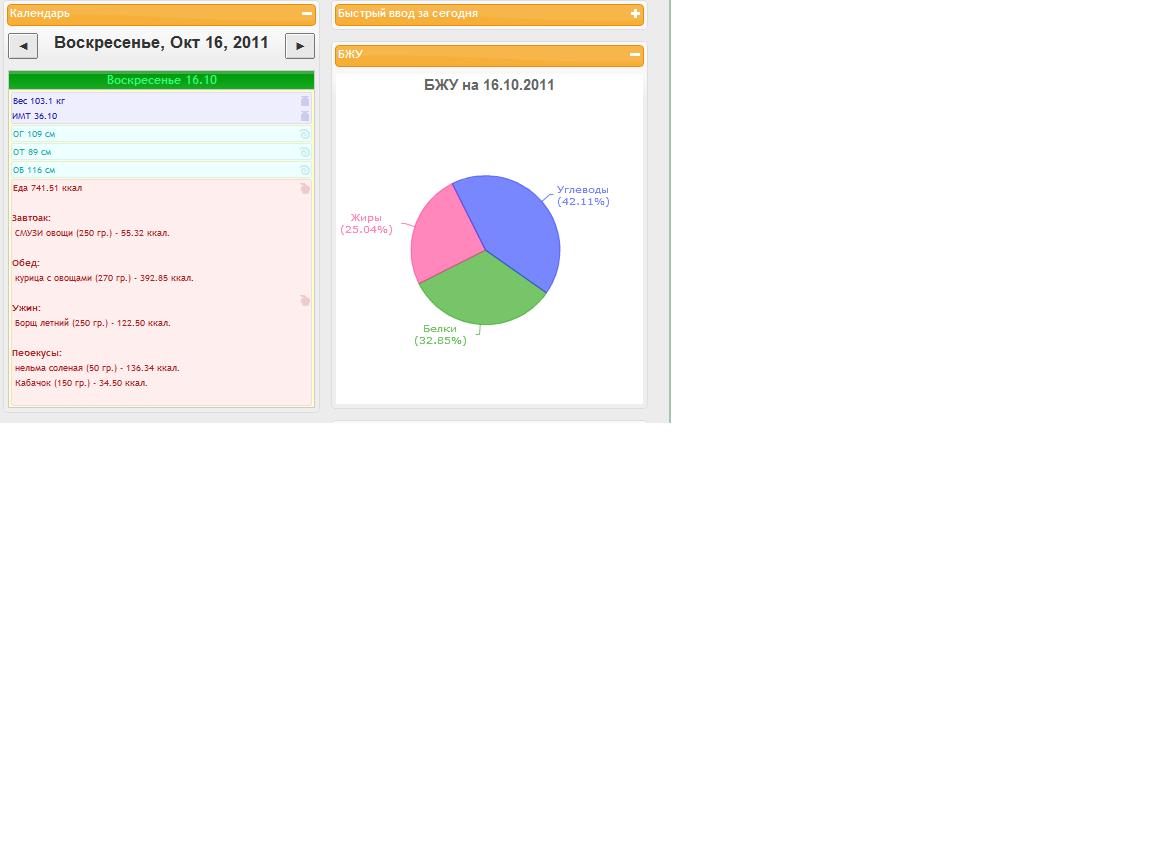This screenshot has width=1152, height=864.
Task: Click the Углеводы (42.11%) label
Action: (x=583, y=195)
